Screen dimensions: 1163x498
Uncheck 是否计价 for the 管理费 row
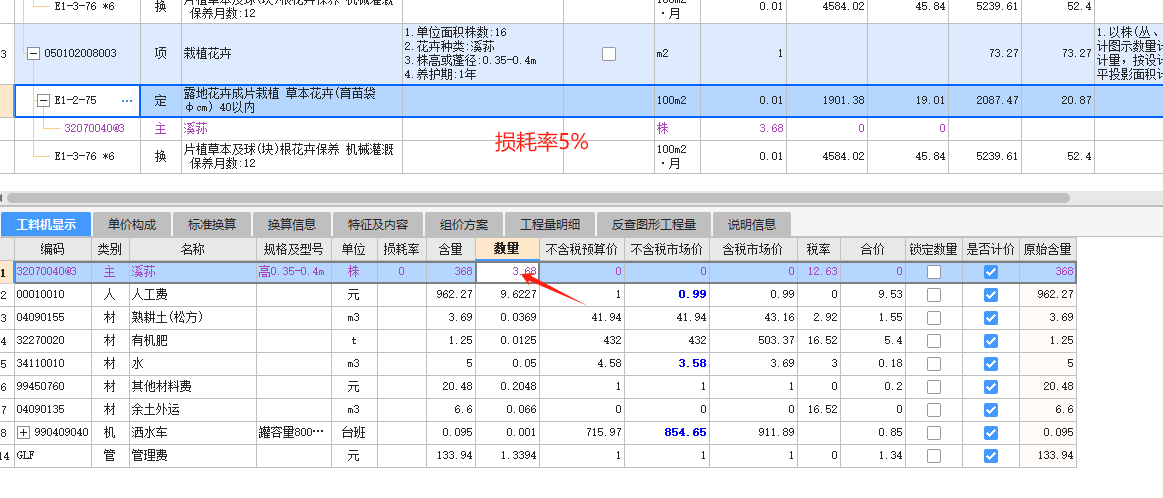click(x=990, y=456)
